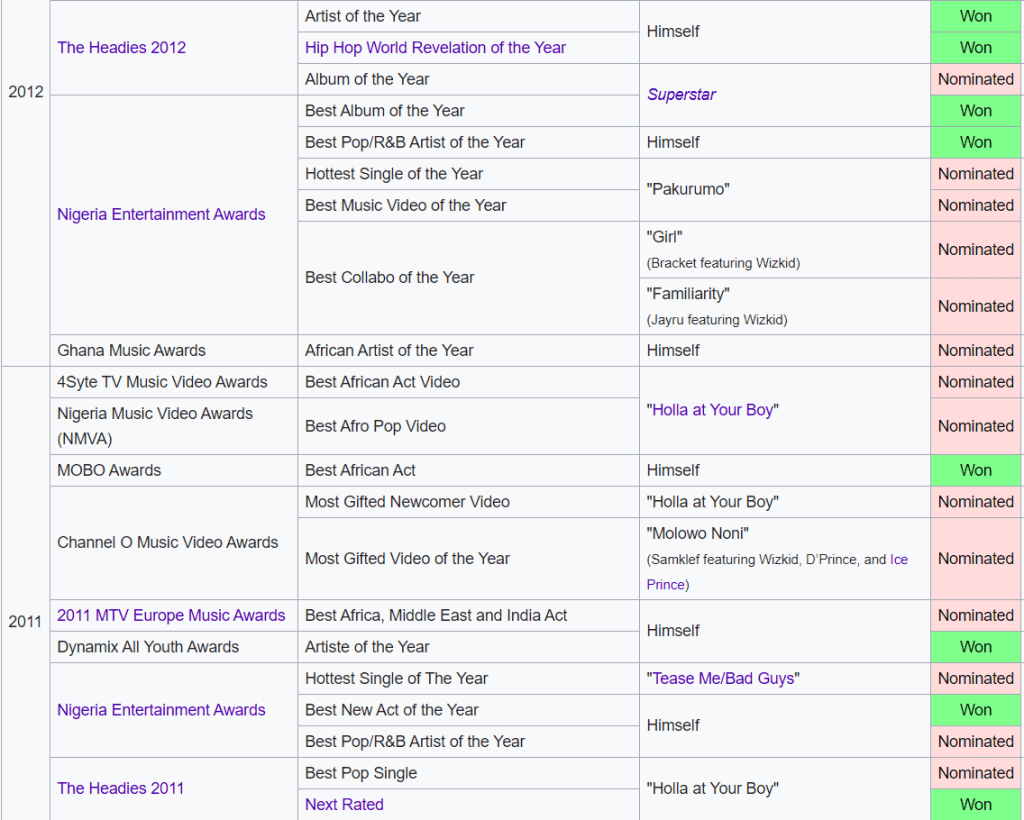Open the Superstar album link
The height and width of the screenshot is (820, 1024).
pos(681,95)
